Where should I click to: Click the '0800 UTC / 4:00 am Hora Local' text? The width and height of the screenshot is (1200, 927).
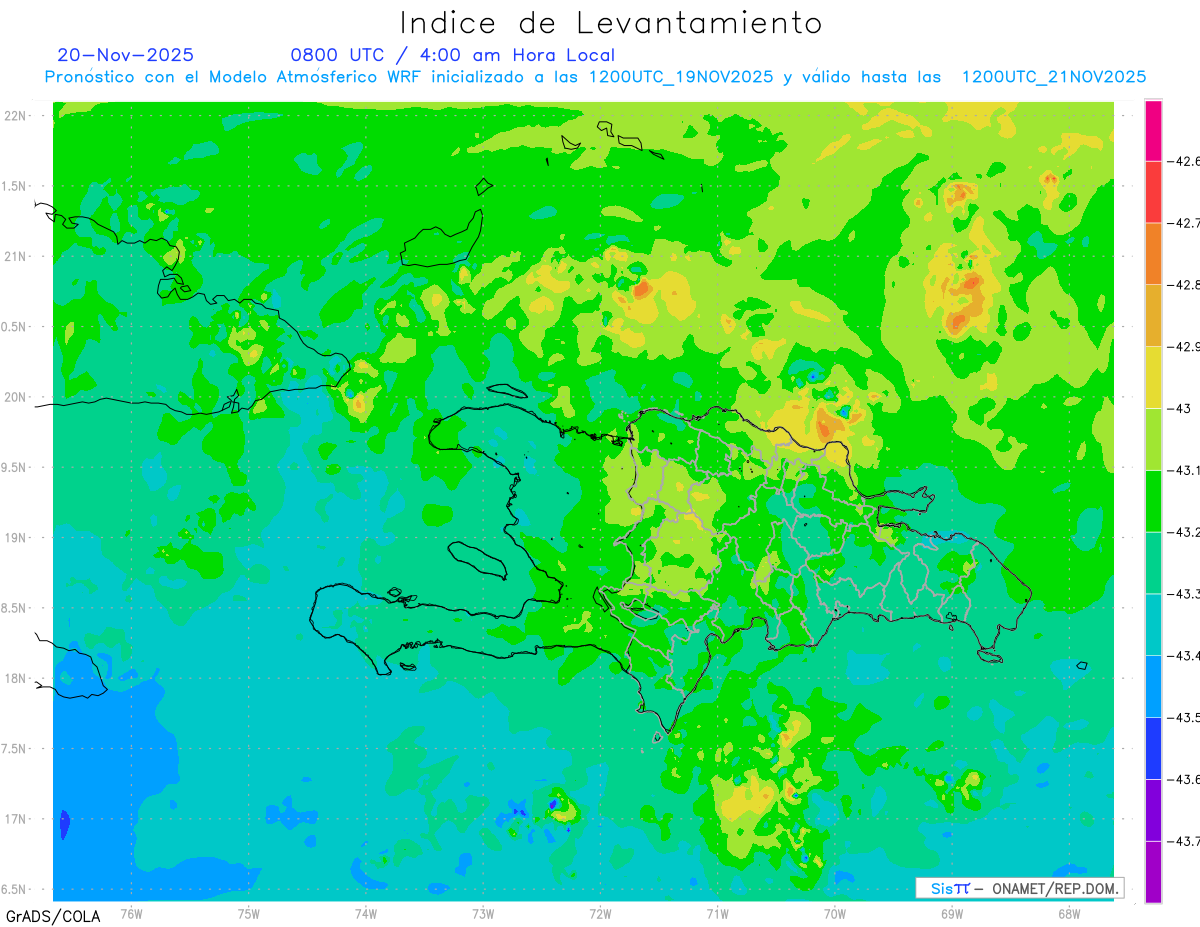pyautogui.click(x=453, y=55)
